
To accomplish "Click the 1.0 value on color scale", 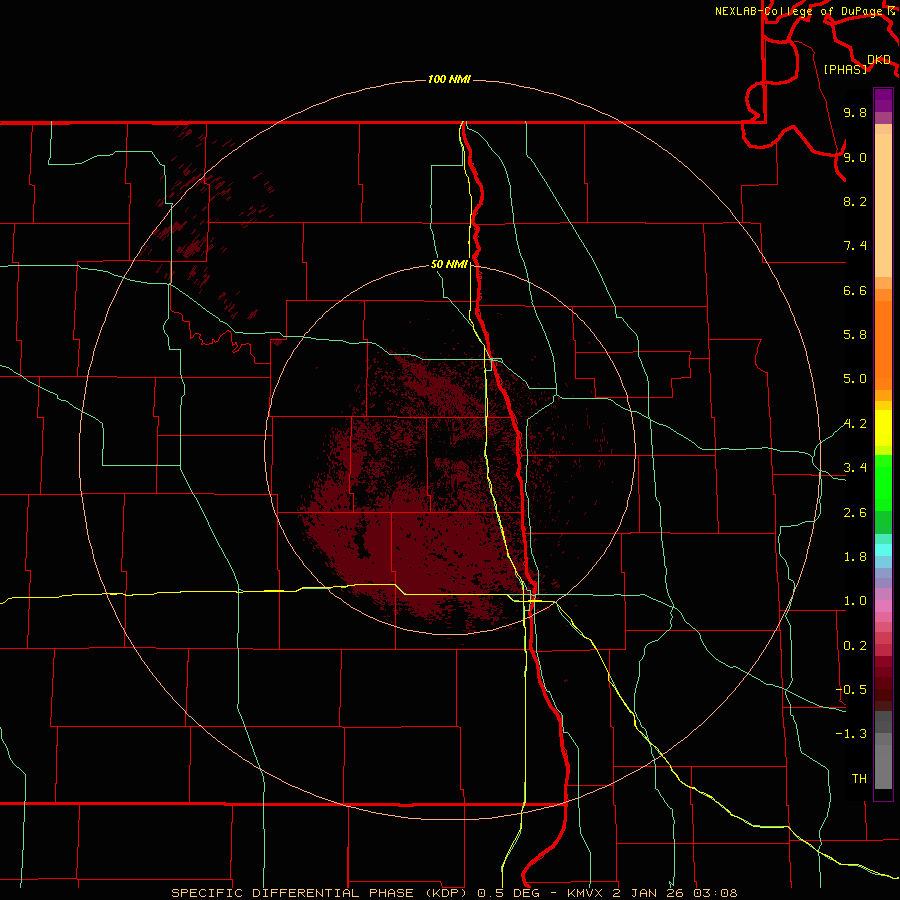I will point(855,601).
